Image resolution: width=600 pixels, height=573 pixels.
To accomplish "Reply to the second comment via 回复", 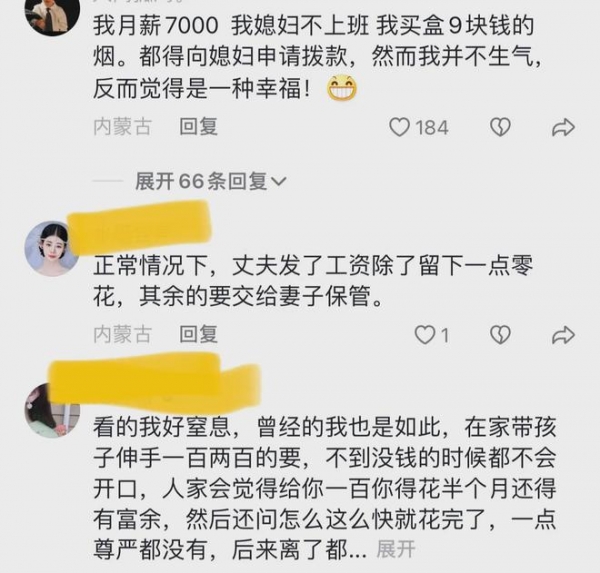I will 199,334.
